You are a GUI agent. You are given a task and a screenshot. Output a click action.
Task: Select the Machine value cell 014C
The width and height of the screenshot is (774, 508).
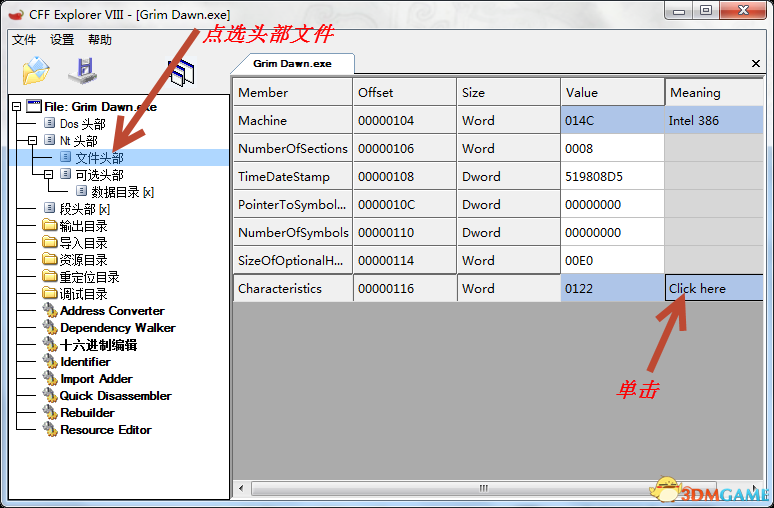[613, 120]
